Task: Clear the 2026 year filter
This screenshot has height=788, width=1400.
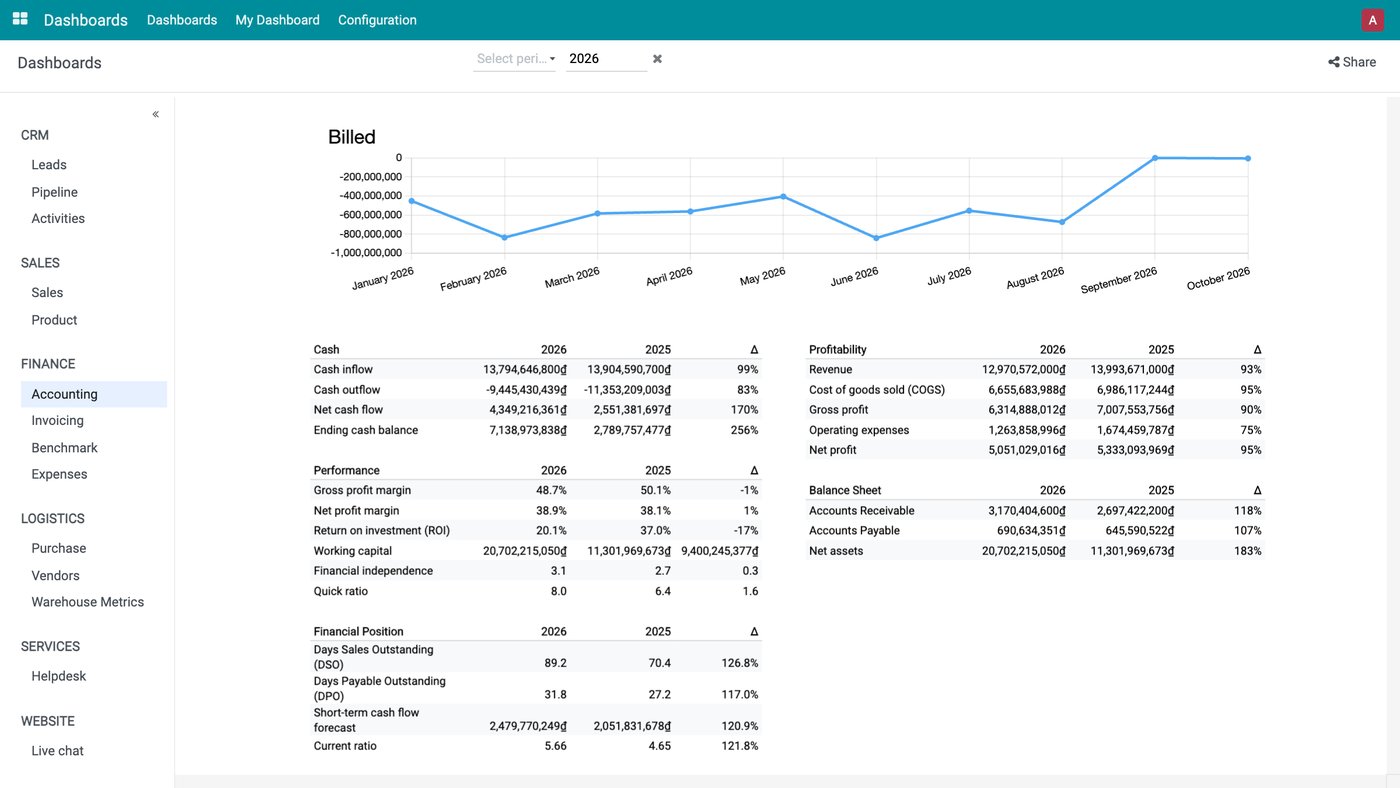Action: pyautogui.click(x=657, y=59)
